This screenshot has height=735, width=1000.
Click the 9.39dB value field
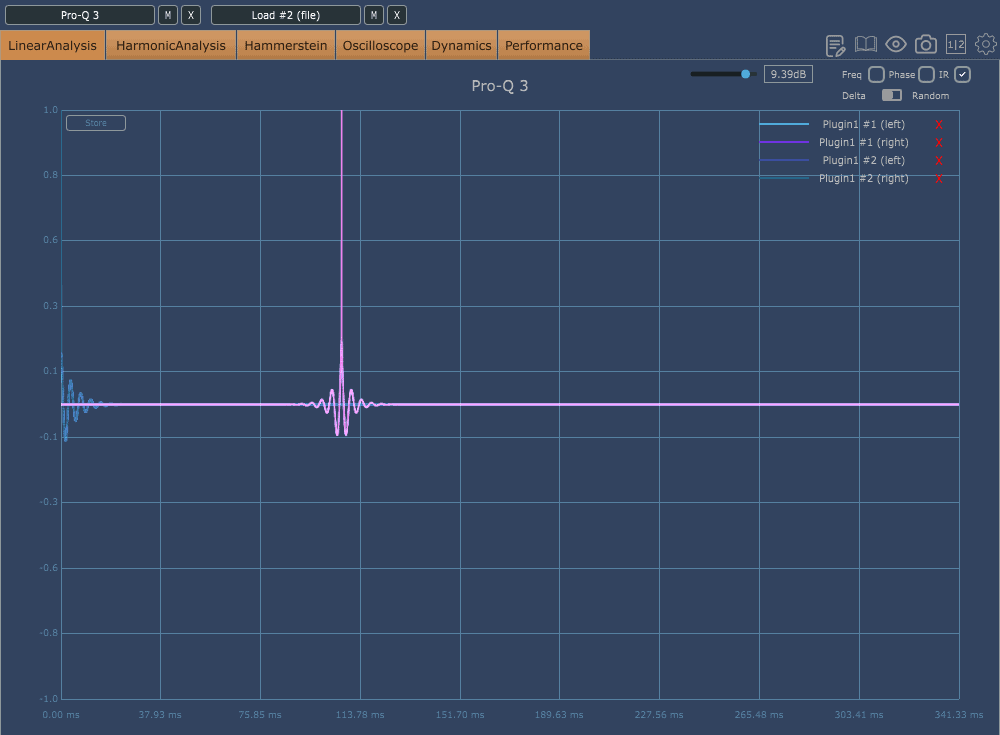pyautogui.click(x=789, y=73)
